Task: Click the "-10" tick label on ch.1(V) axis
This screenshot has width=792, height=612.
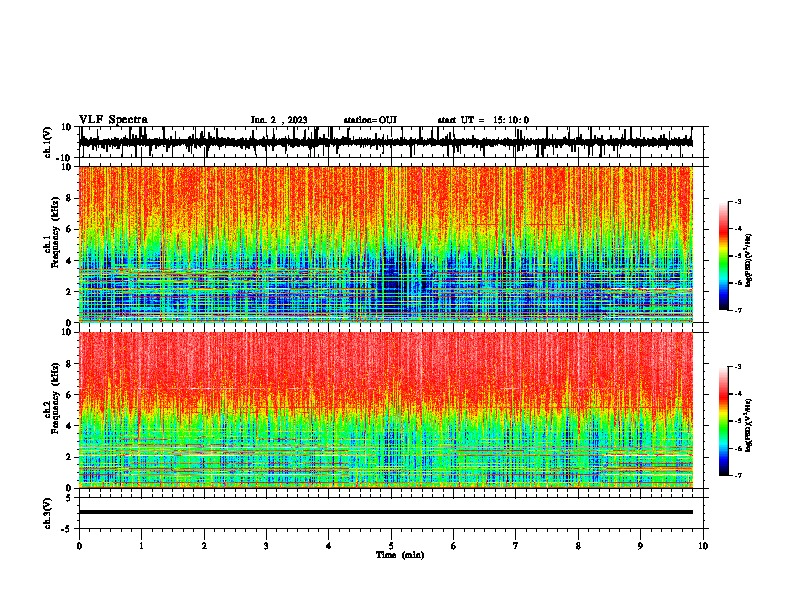Action: point(65,158)
